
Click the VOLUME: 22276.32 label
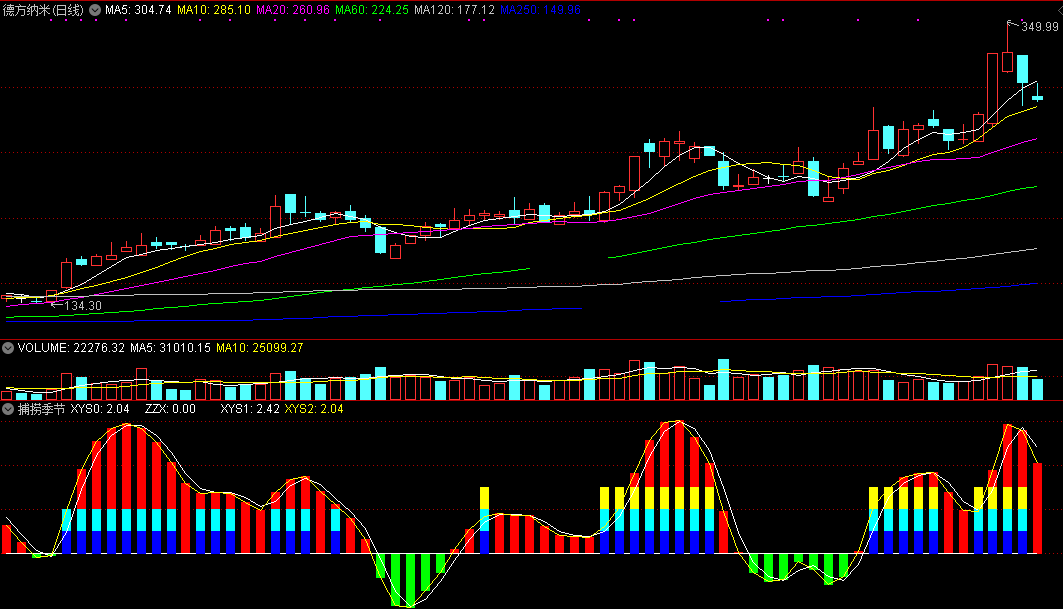(71, 348)
